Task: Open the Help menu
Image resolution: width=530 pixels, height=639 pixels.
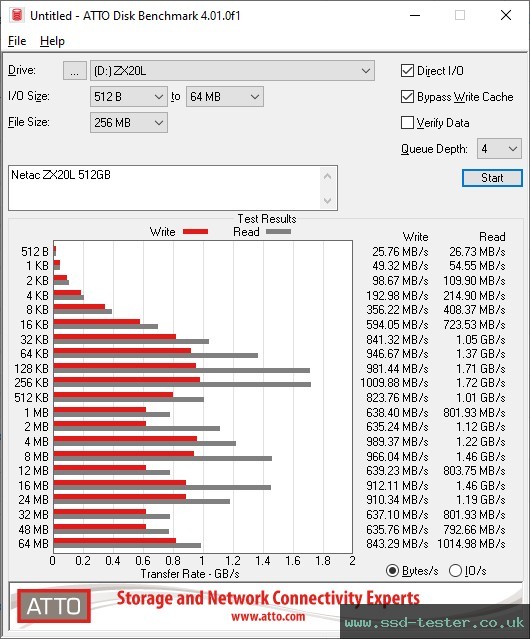Action: (52, 41)
